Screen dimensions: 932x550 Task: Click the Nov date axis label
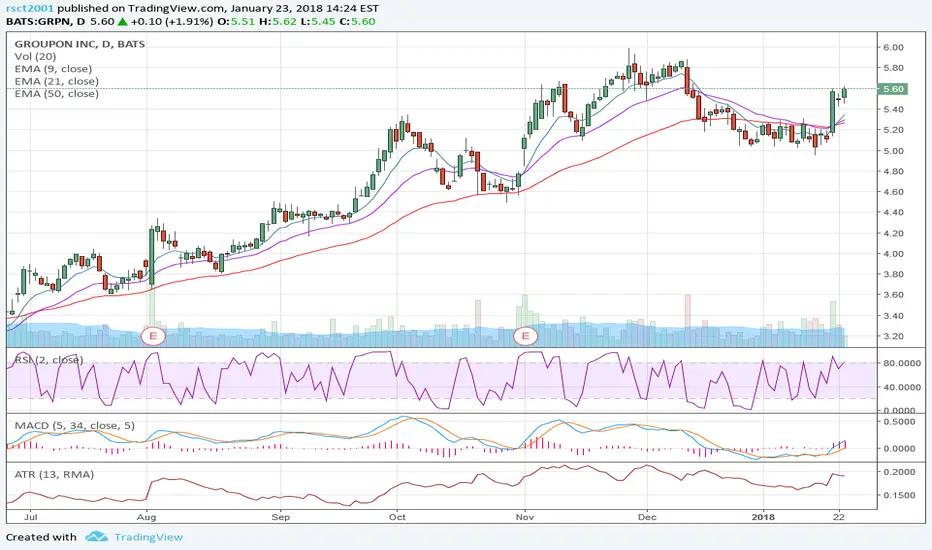(x=525, y=517)
